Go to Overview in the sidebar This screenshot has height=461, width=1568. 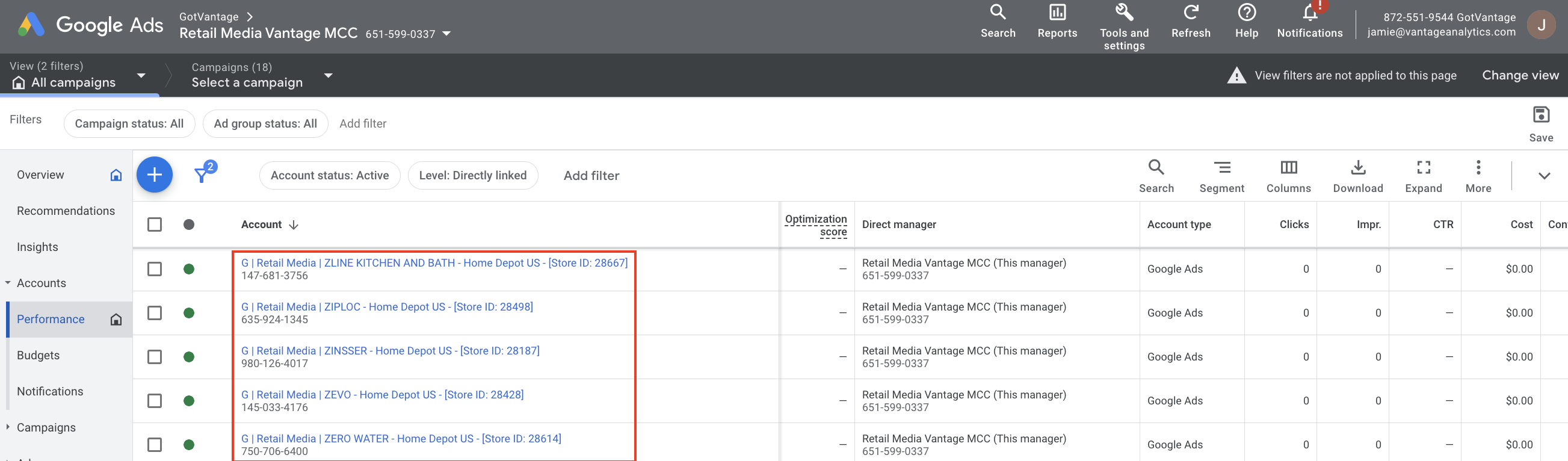[40, 175]
